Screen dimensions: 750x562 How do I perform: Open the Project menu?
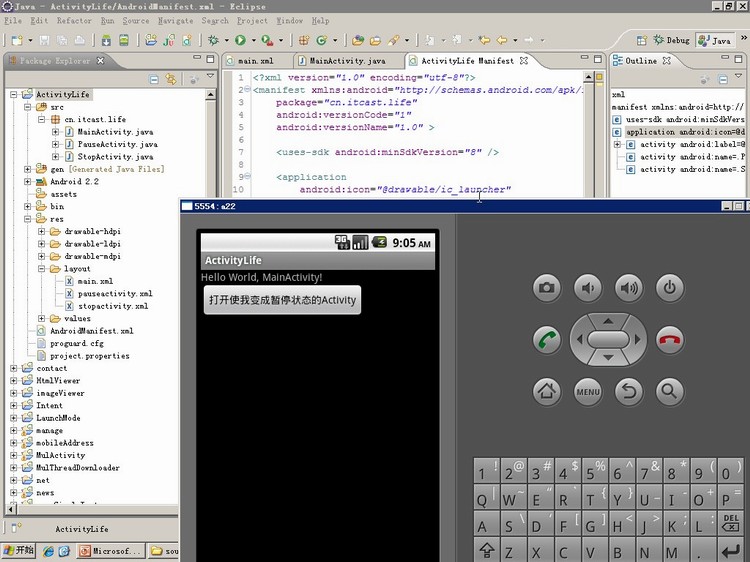(x=252, y=21)
